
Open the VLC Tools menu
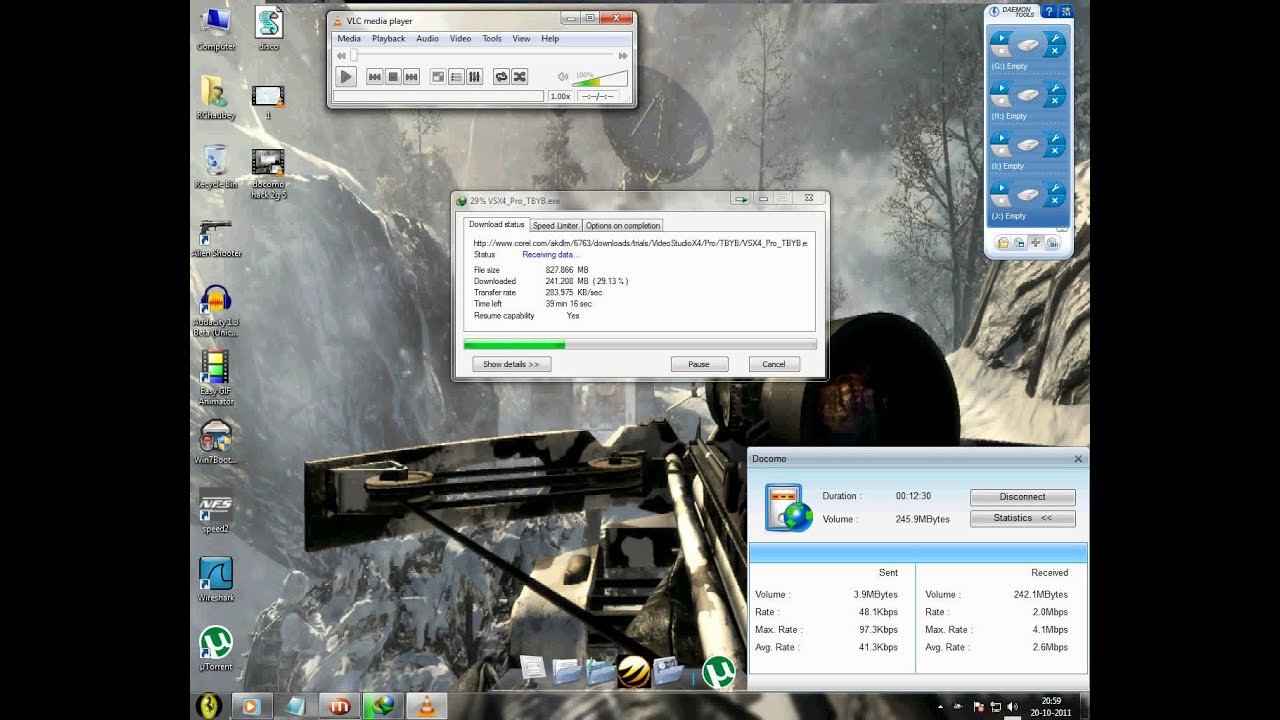(492, 39)
